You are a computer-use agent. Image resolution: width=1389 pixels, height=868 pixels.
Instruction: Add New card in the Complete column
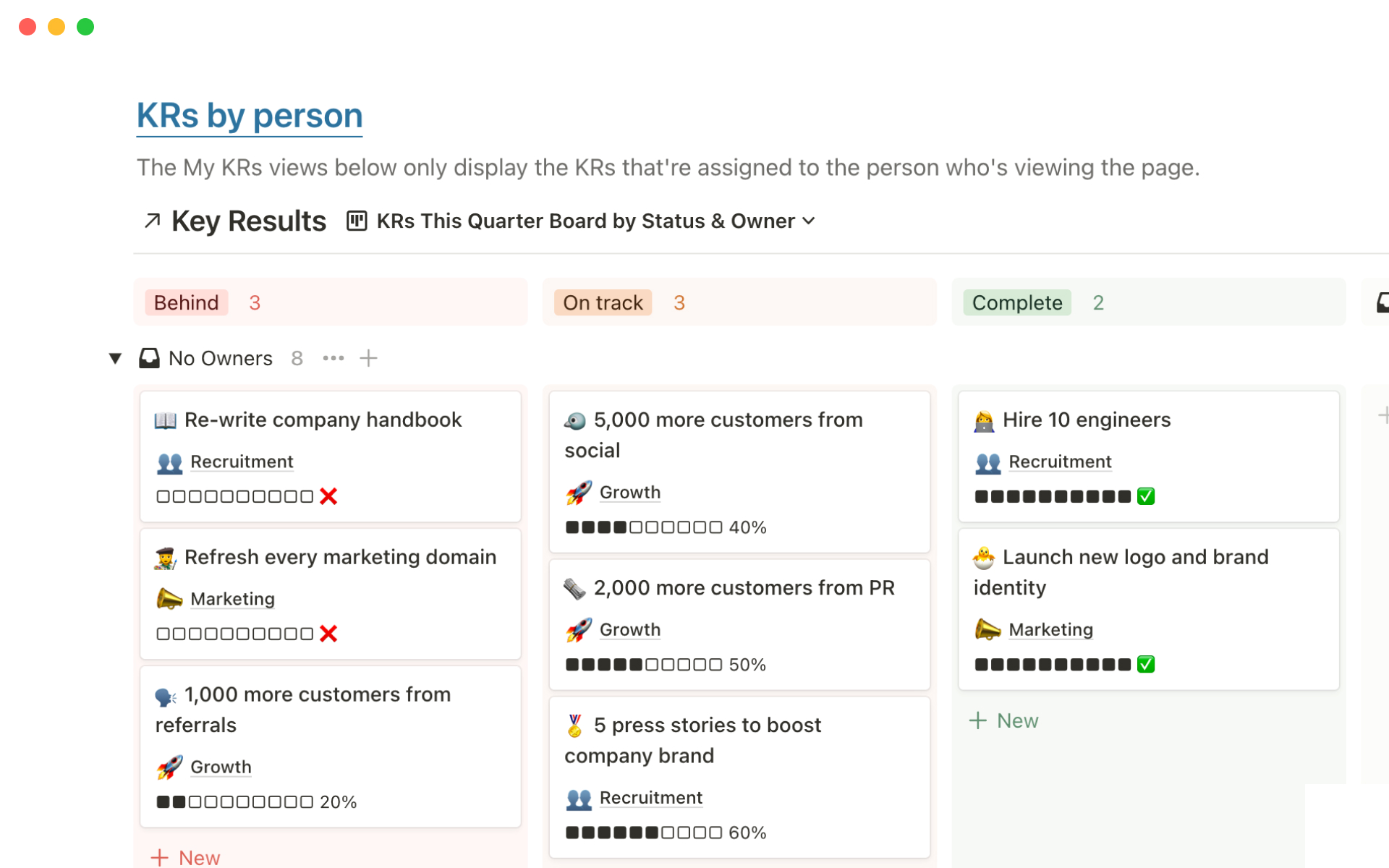(1004, 720)
